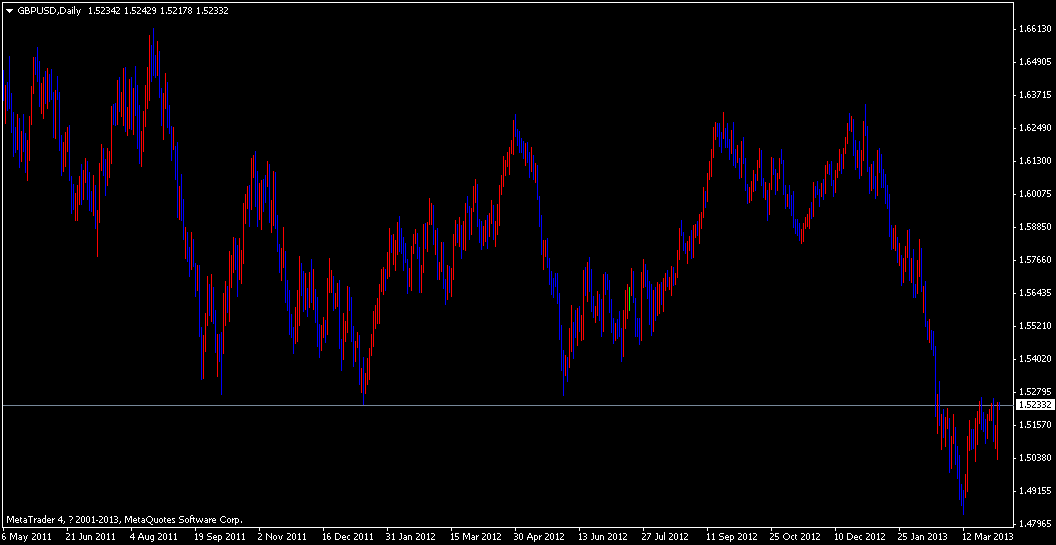
Task: Select the 30 Apr 2012 time marker
Action: click(x=539, y=536)
